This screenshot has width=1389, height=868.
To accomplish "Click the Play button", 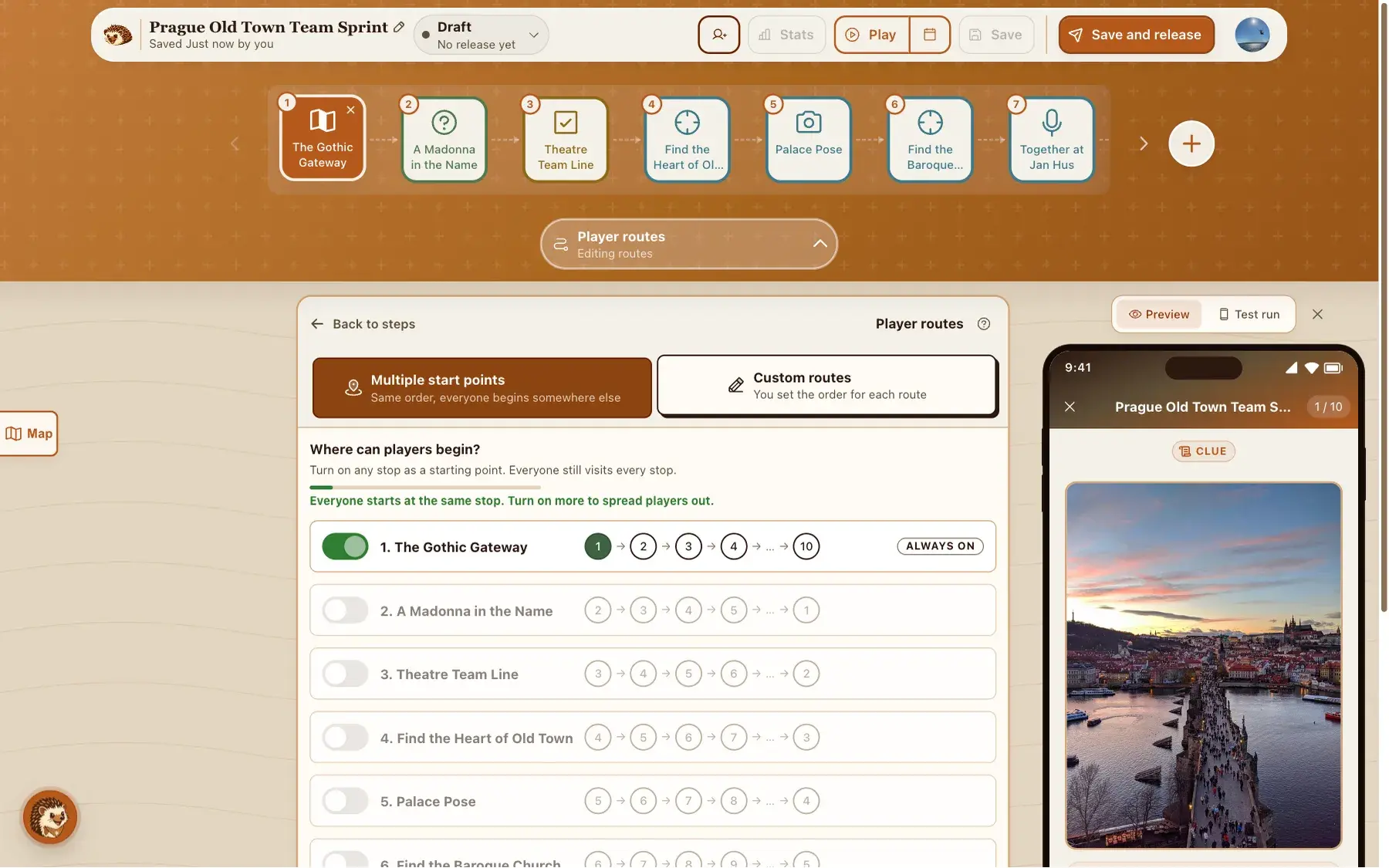I will coord(871,35).
